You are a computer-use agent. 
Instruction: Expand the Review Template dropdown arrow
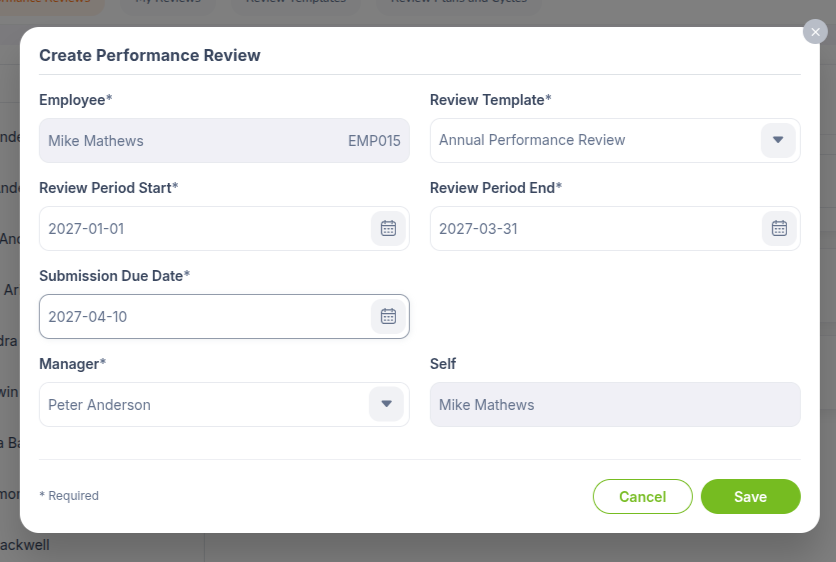point(778,140)
